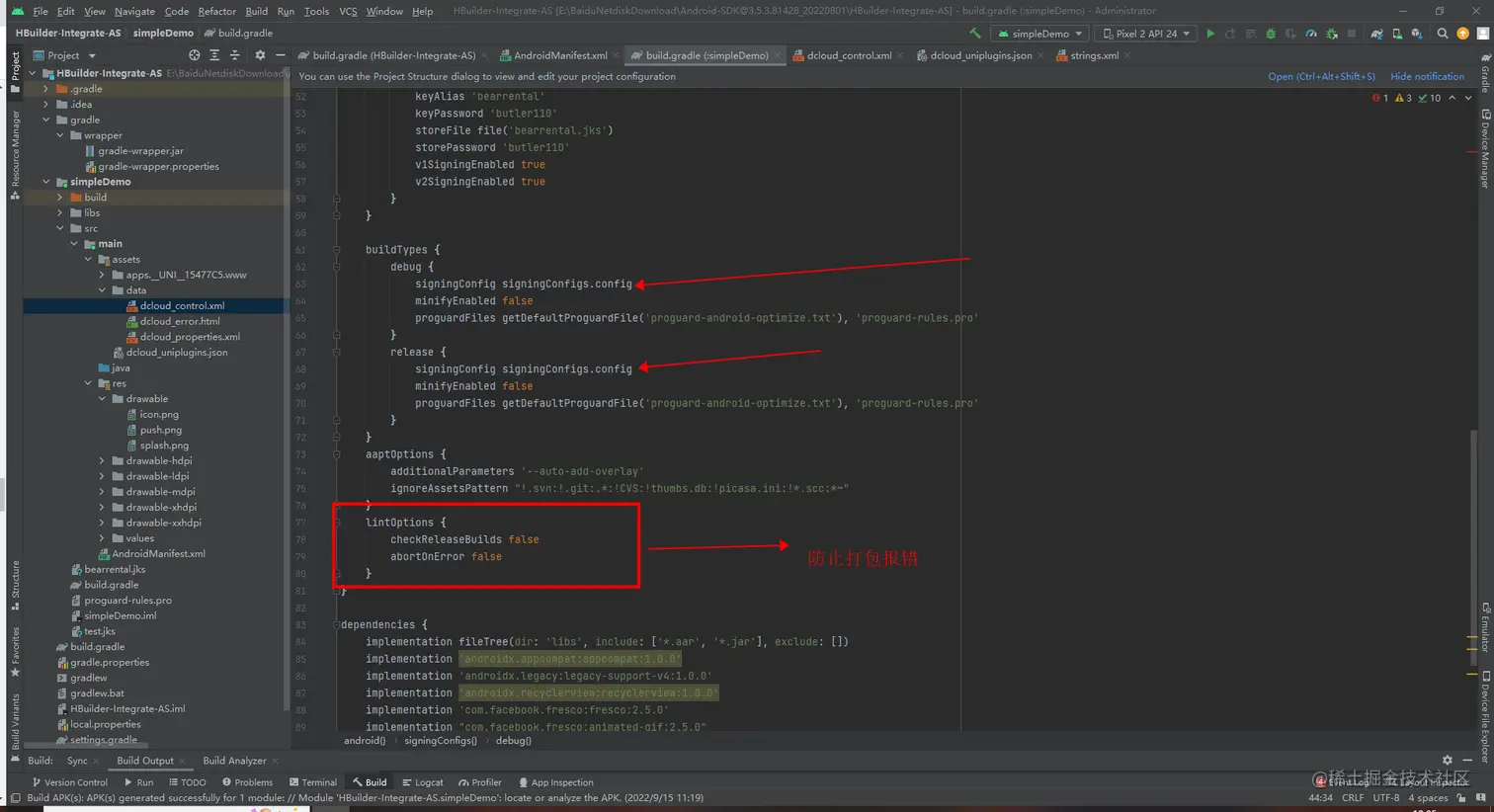This screenshot has height=812, width=1494.
Task: Open the Version Control tool window button
Action: 69,782
